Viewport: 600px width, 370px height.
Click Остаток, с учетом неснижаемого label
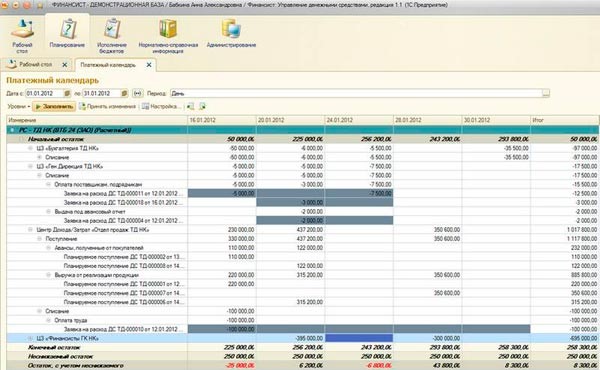click(75, 366)
